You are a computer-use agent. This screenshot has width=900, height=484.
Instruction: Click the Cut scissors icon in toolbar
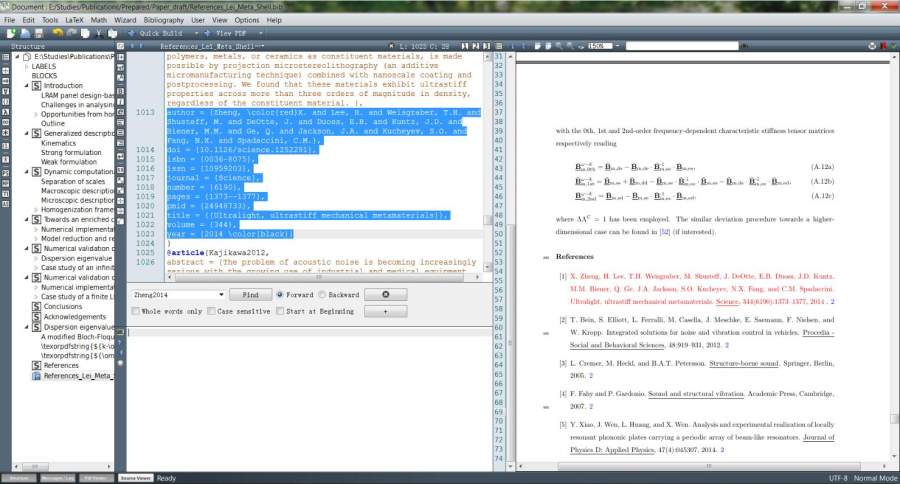pos(97,33)
